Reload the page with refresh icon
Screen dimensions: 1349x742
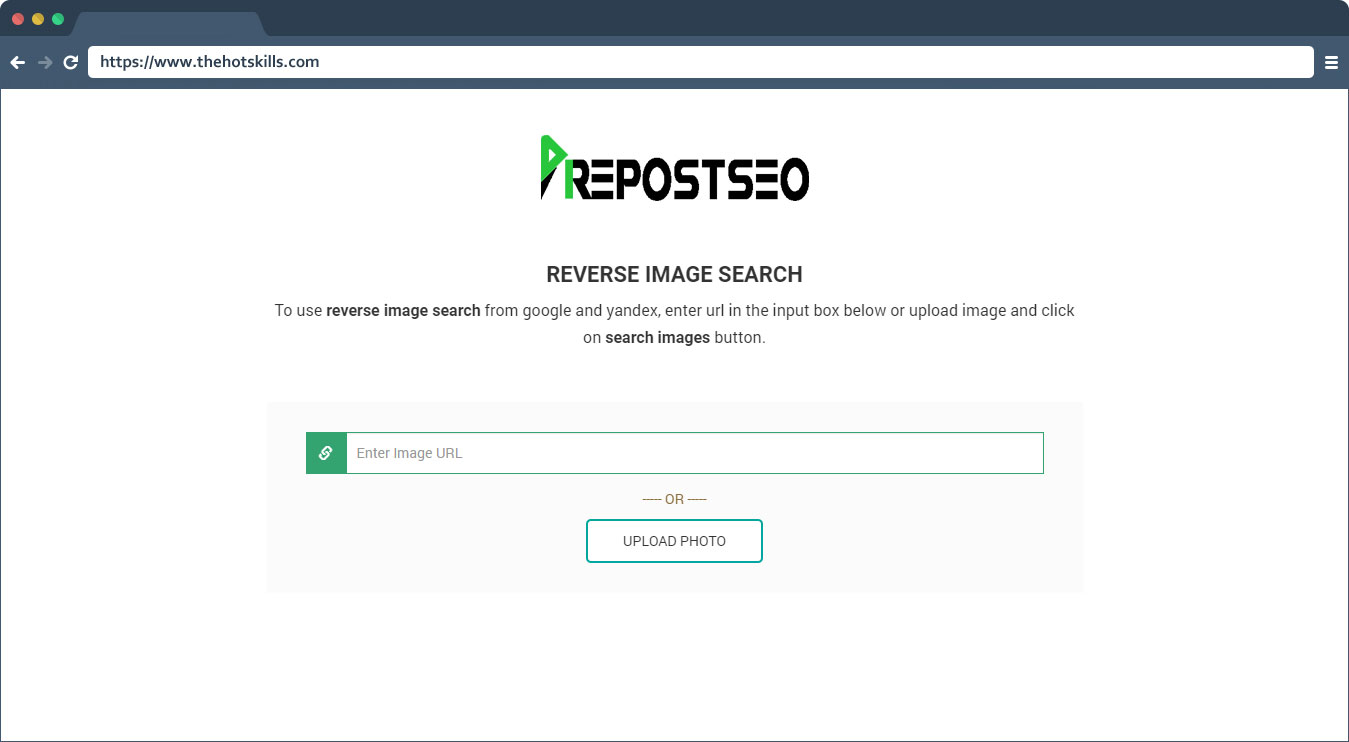pyautogui.click(x=71, y=62)
